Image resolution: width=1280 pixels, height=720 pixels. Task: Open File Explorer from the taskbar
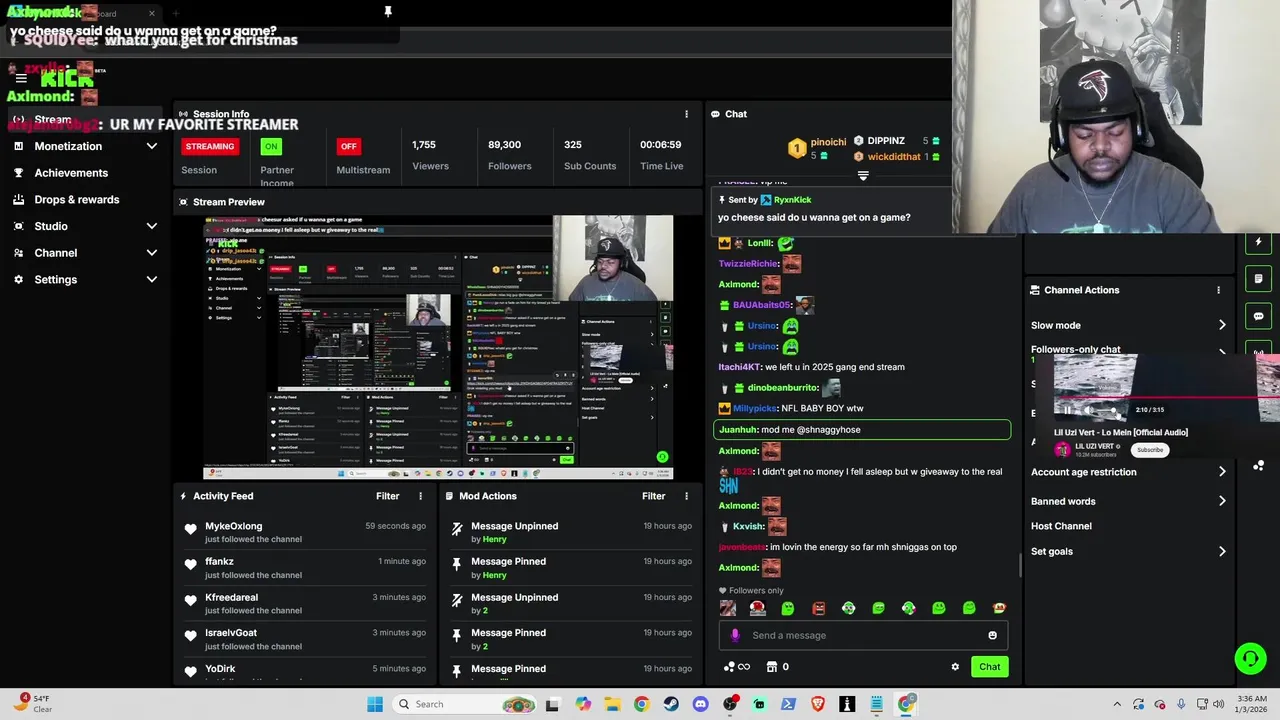(612, 704)
